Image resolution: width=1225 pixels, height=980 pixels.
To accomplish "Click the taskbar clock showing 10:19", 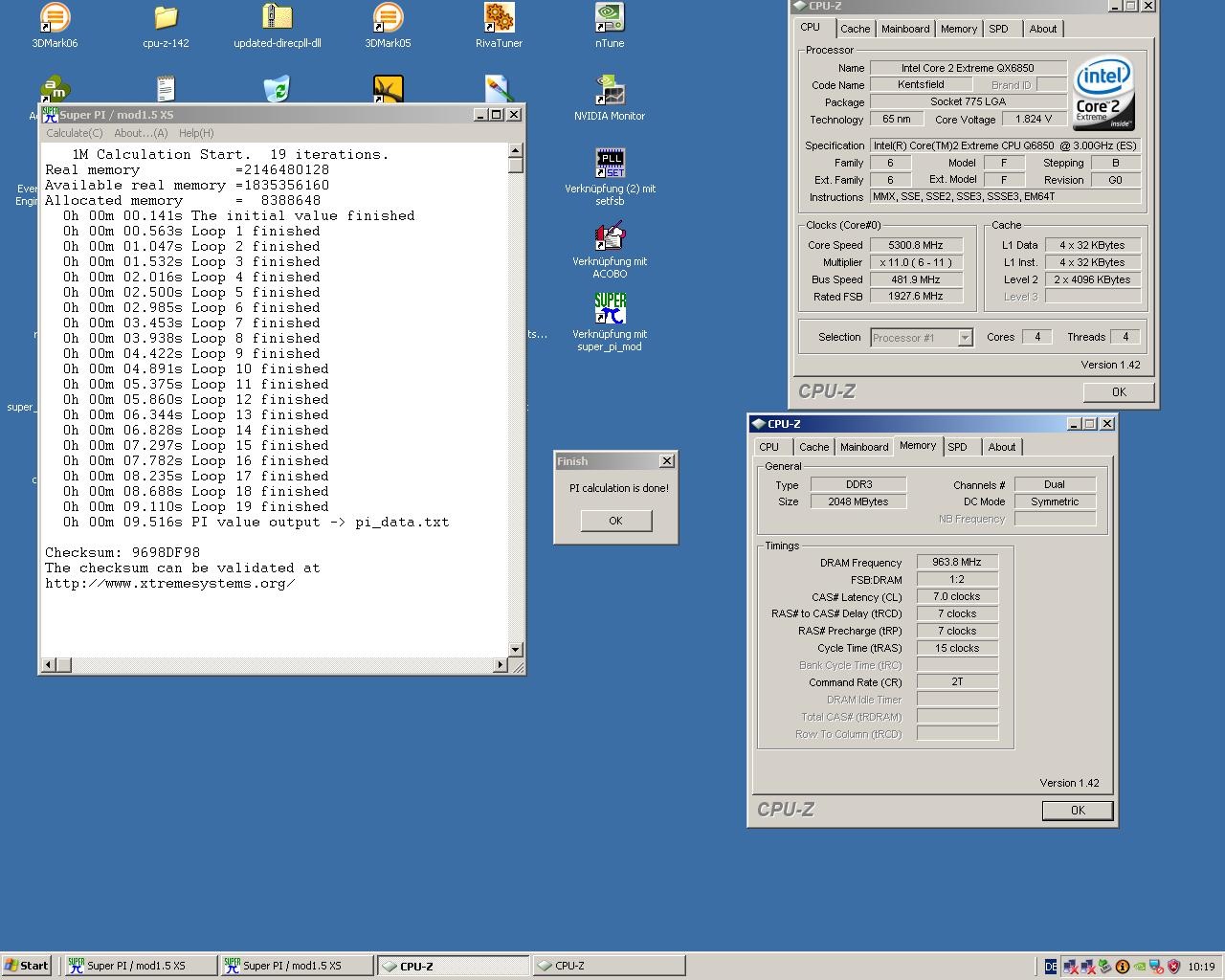I will [1201, 967].
